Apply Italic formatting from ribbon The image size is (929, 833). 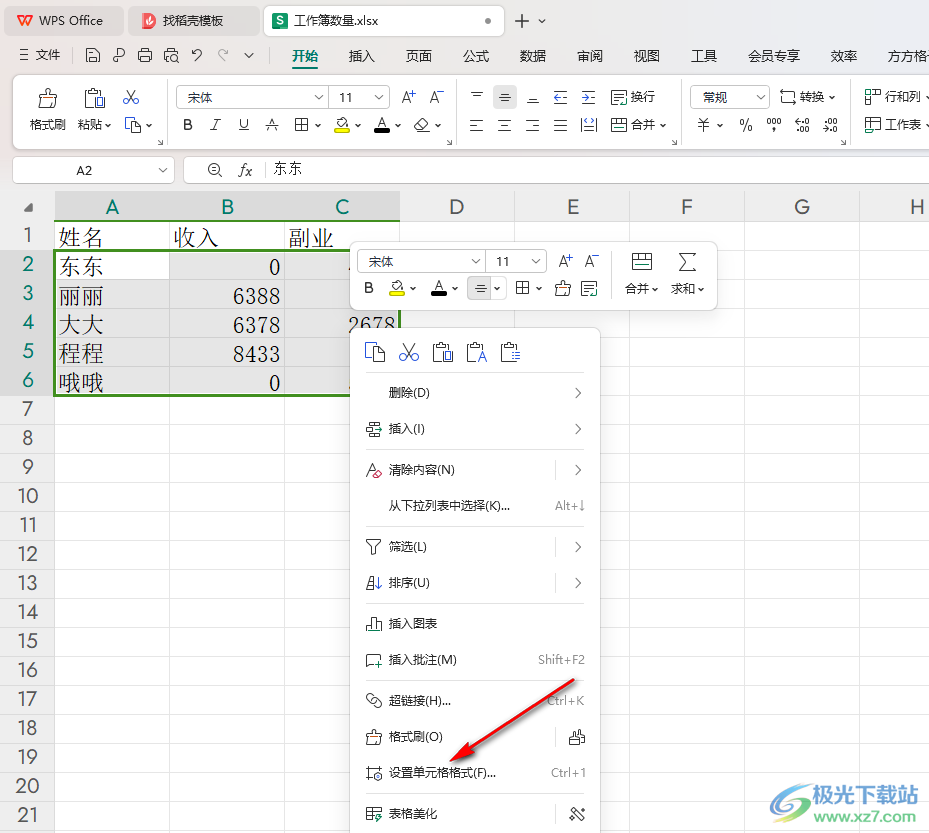pyautogui.click(x=216, y=125)
